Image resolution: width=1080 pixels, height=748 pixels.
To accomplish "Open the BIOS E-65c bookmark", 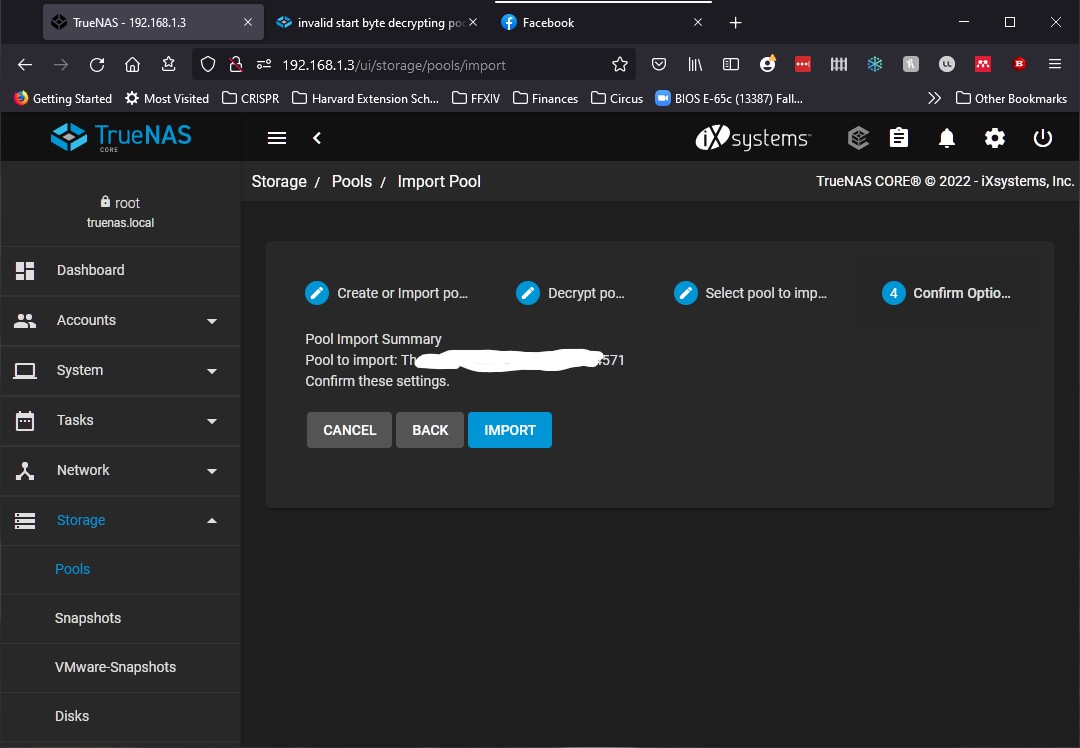I will coord(729,98).
